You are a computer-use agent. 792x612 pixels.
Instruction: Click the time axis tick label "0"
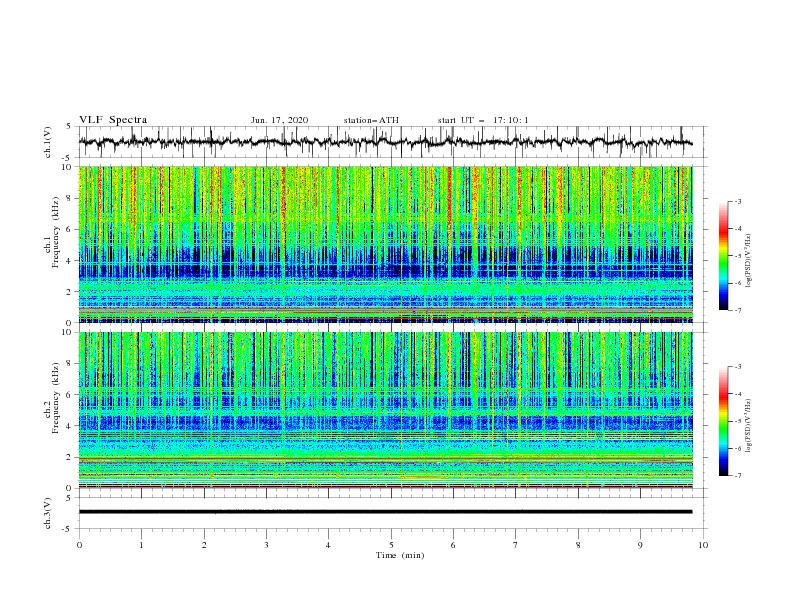[x=79, y=545]
